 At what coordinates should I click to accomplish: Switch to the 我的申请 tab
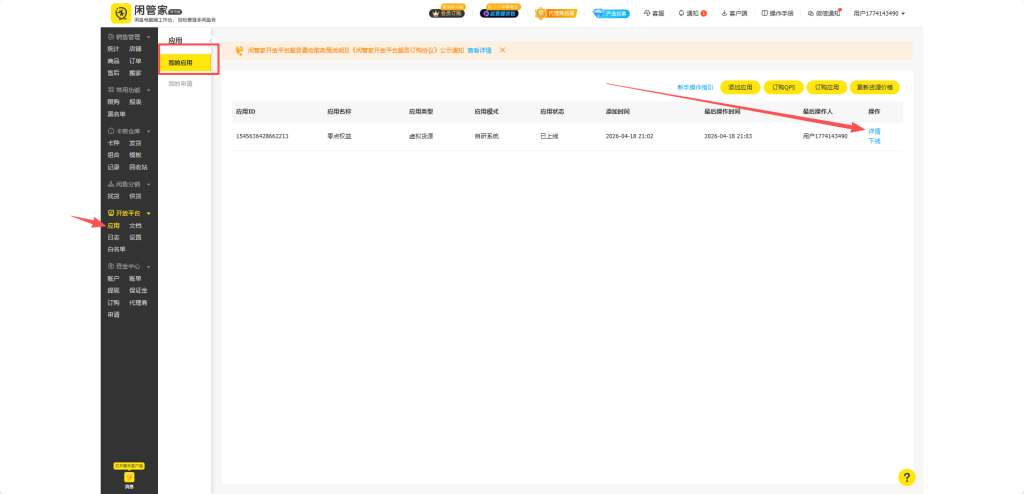(x=180, y=84)
